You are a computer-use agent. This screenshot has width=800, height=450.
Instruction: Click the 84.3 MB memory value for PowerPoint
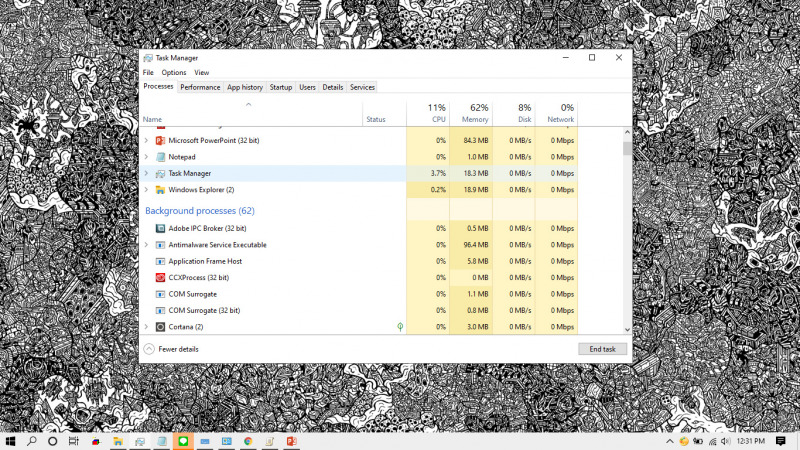click(x=476, y=140)
